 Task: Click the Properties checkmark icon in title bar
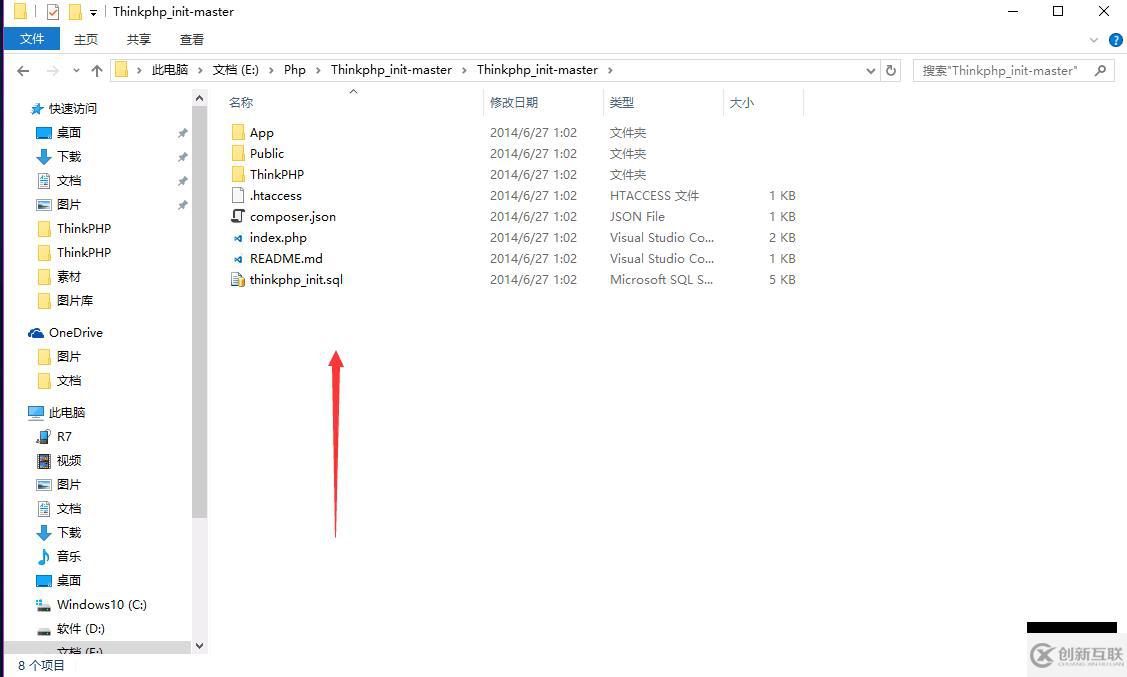(52, 11)
